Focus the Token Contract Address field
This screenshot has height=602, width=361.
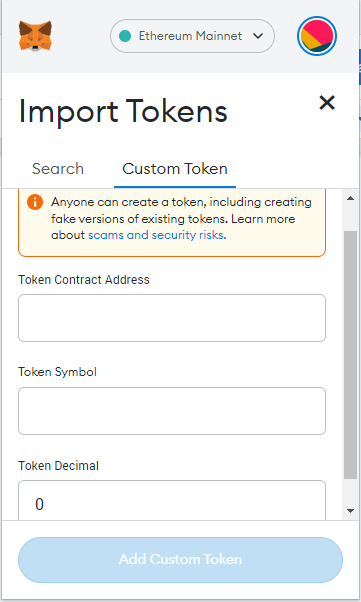pos(172,318)
